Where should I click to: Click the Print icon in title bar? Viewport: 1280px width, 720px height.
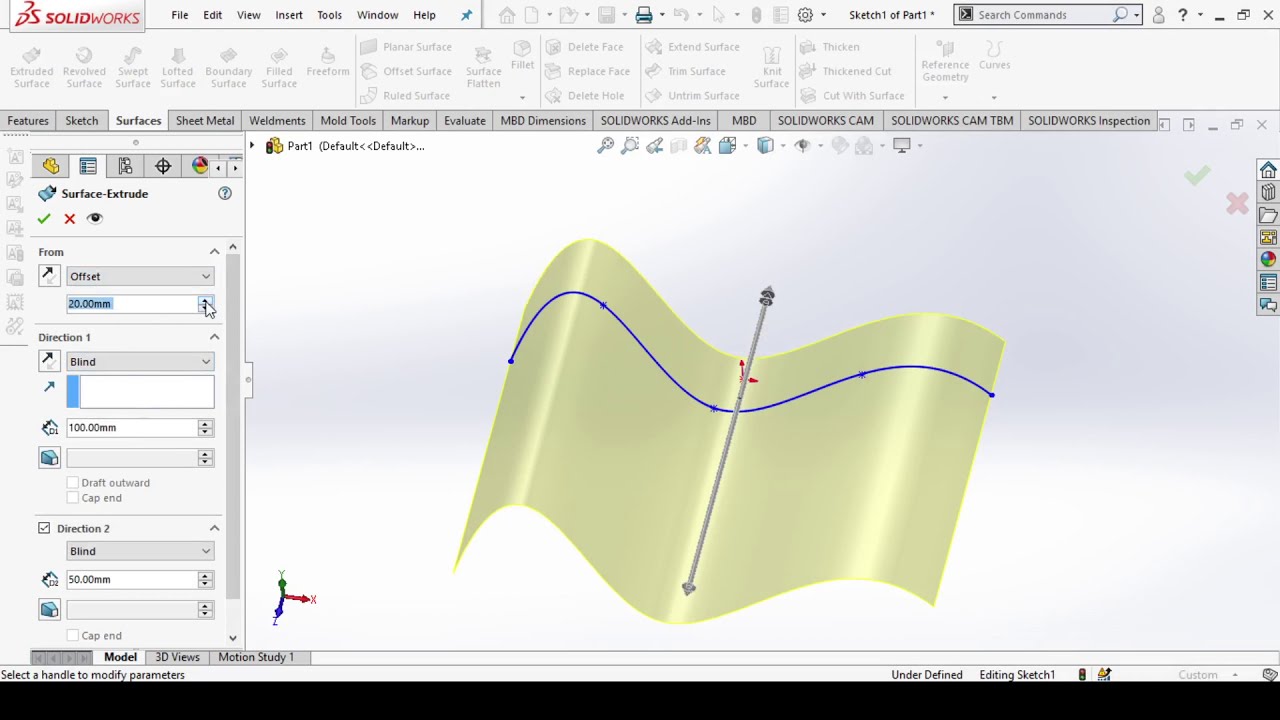point(644,15)
